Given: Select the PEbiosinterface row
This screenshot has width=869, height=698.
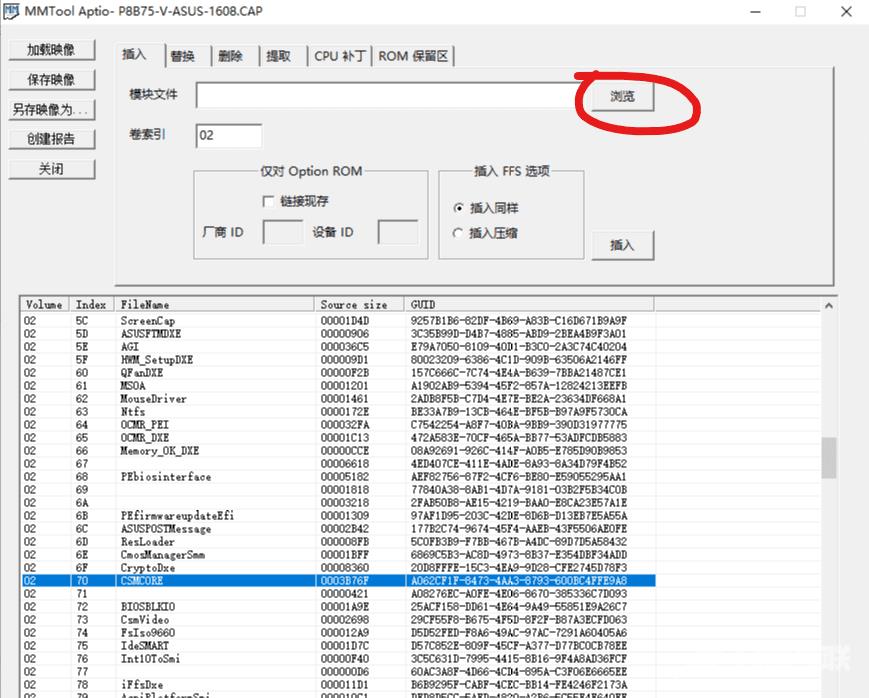Looking at the screenshot, I should point(338,477).
